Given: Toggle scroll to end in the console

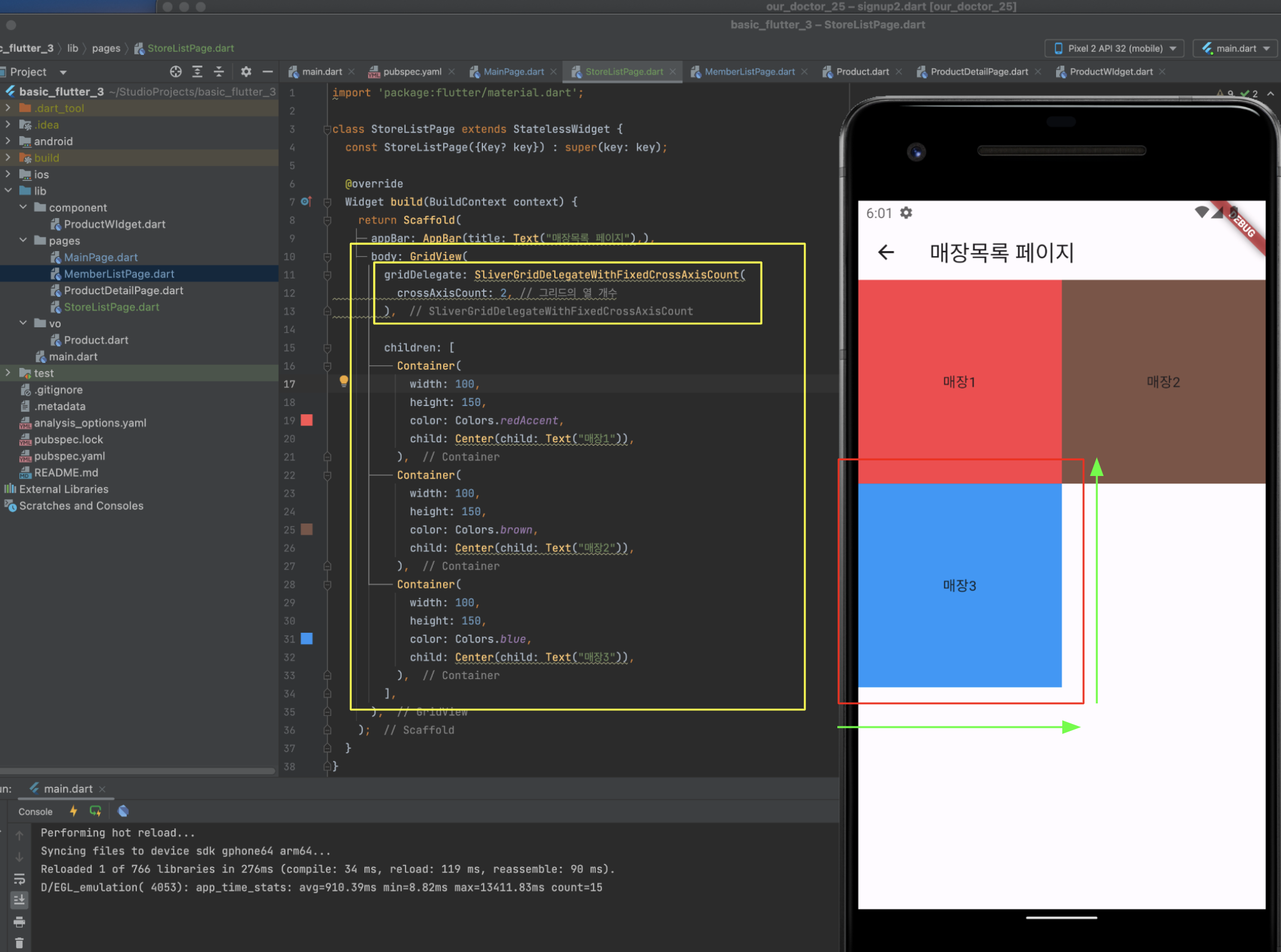Looking at the screenshot, I should (x=19, y=900).
